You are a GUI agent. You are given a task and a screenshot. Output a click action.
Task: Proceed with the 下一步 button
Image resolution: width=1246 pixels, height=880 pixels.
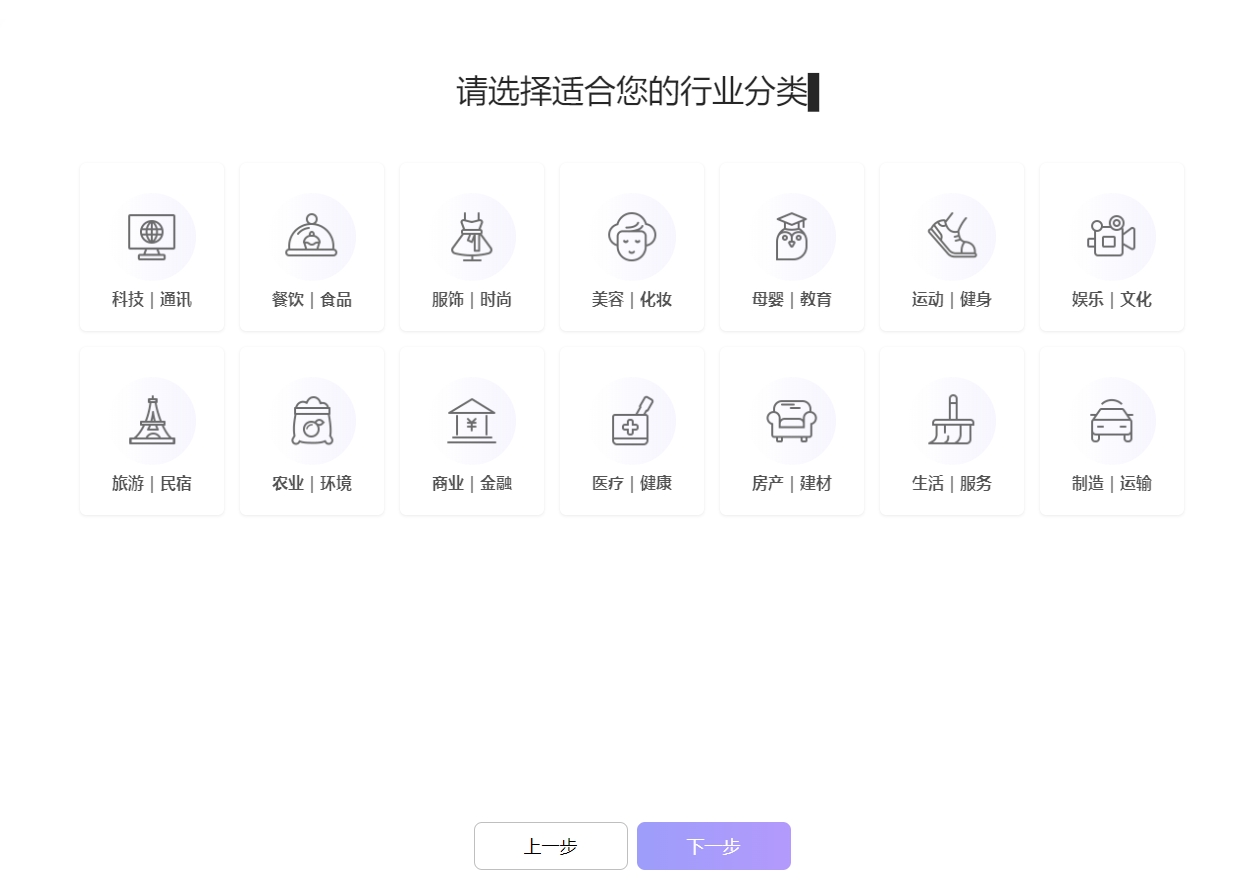click(714, 846)
